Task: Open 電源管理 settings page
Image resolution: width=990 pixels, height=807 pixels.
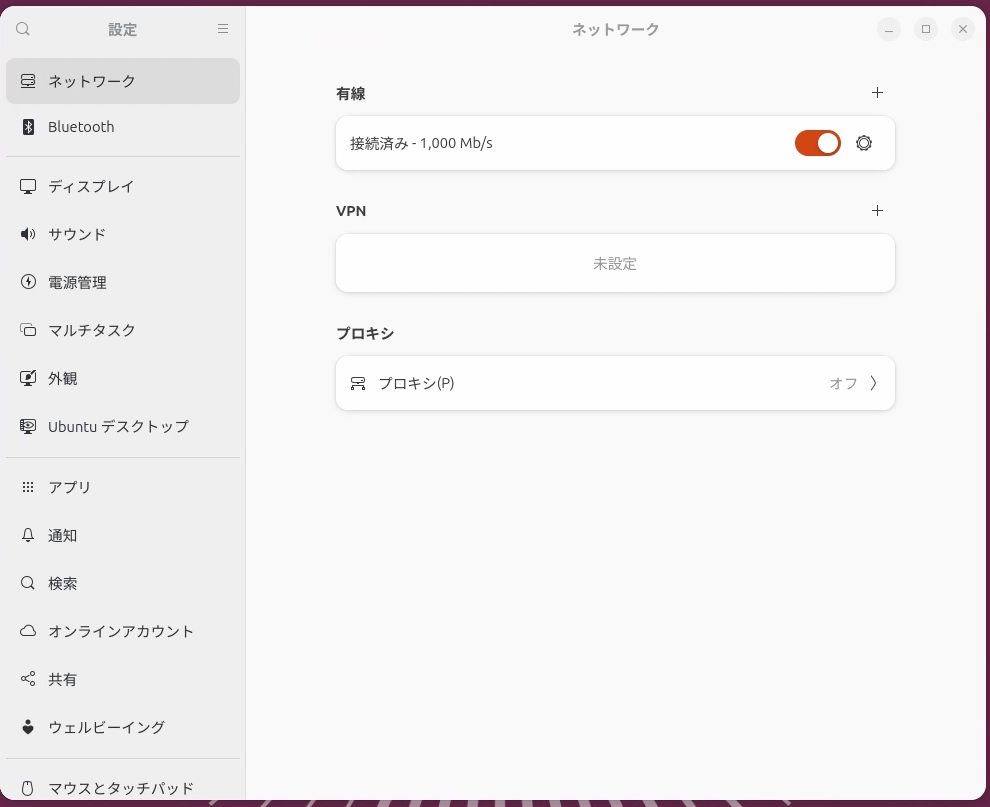Action: coord(123,282)
